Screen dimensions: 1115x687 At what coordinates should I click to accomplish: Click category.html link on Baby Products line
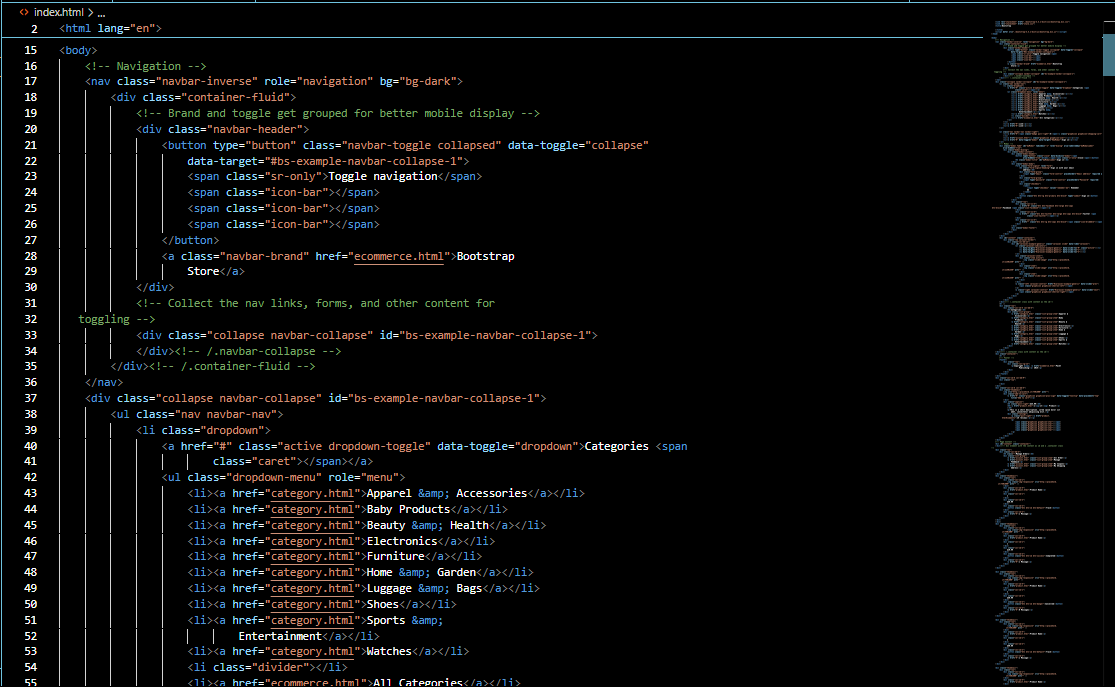coord(313,509)
